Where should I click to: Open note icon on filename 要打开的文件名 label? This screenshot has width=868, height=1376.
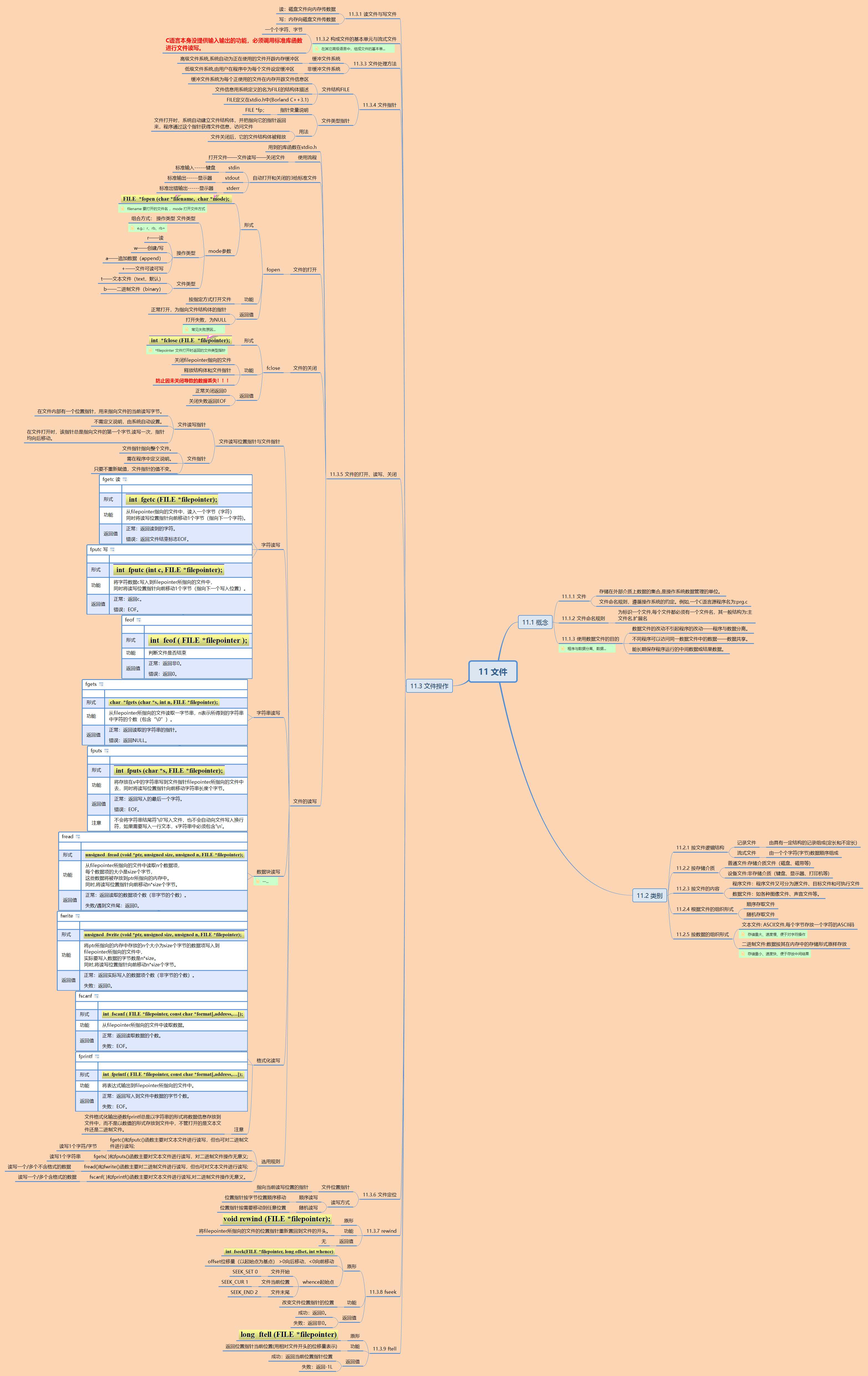122,209
